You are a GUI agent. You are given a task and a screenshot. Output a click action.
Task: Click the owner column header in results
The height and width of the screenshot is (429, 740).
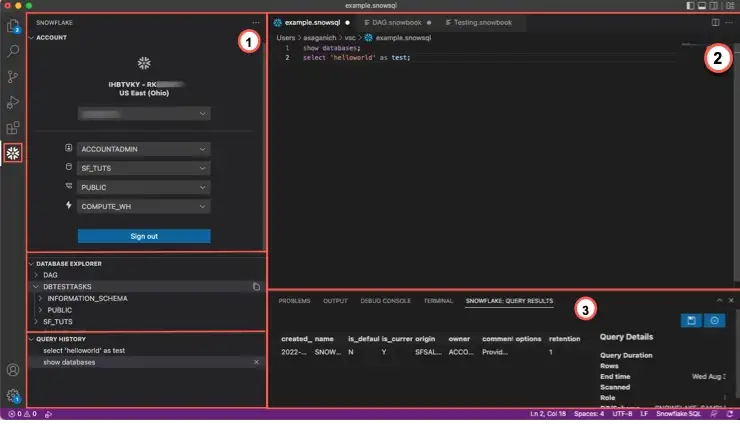(x=459, y=339)
